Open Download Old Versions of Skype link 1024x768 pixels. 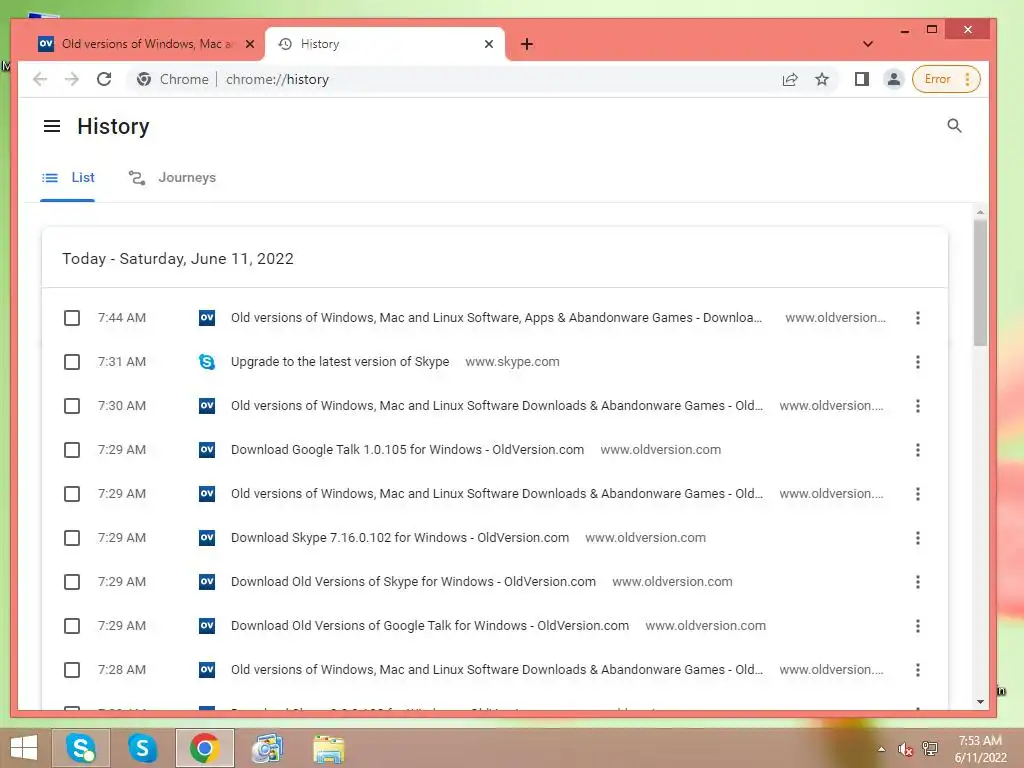[413, 582]
